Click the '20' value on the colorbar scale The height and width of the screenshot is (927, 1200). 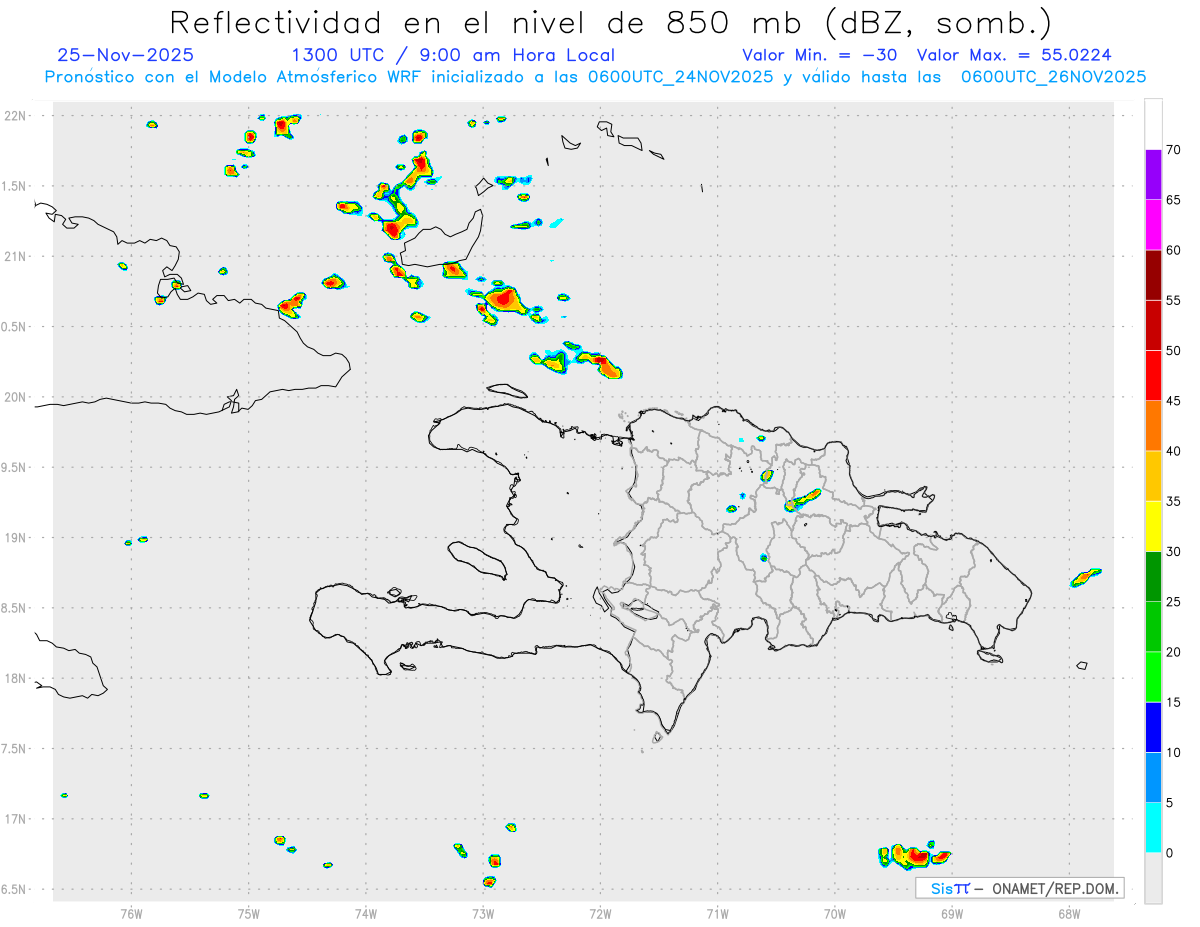(1173, 652)
